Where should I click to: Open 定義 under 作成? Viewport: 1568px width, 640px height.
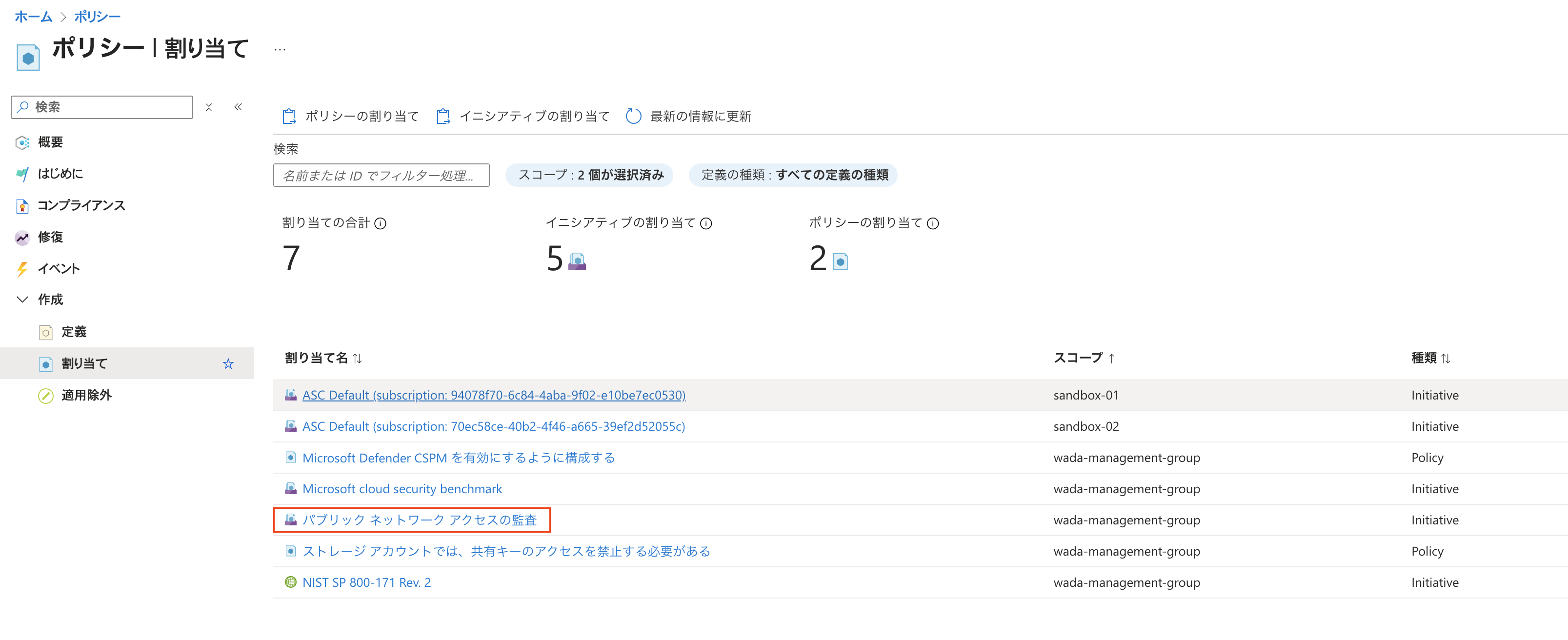coord(74,332)
